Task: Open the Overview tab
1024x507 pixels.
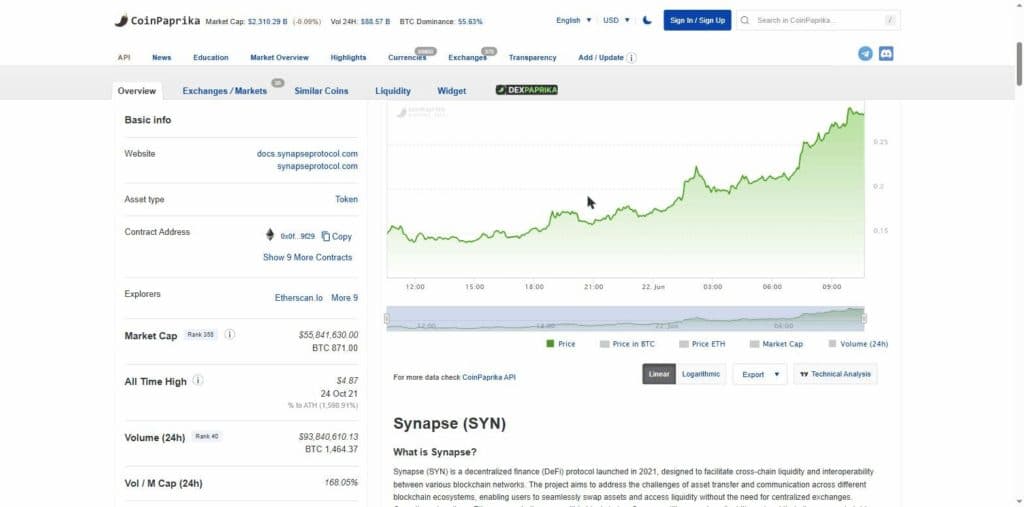Action: pos(136,91)
